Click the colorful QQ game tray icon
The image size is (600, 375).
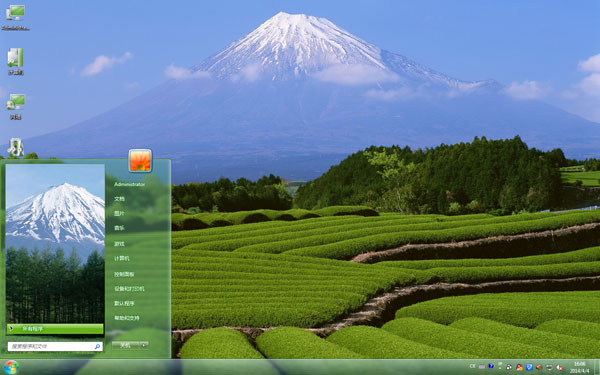point(519,367)
